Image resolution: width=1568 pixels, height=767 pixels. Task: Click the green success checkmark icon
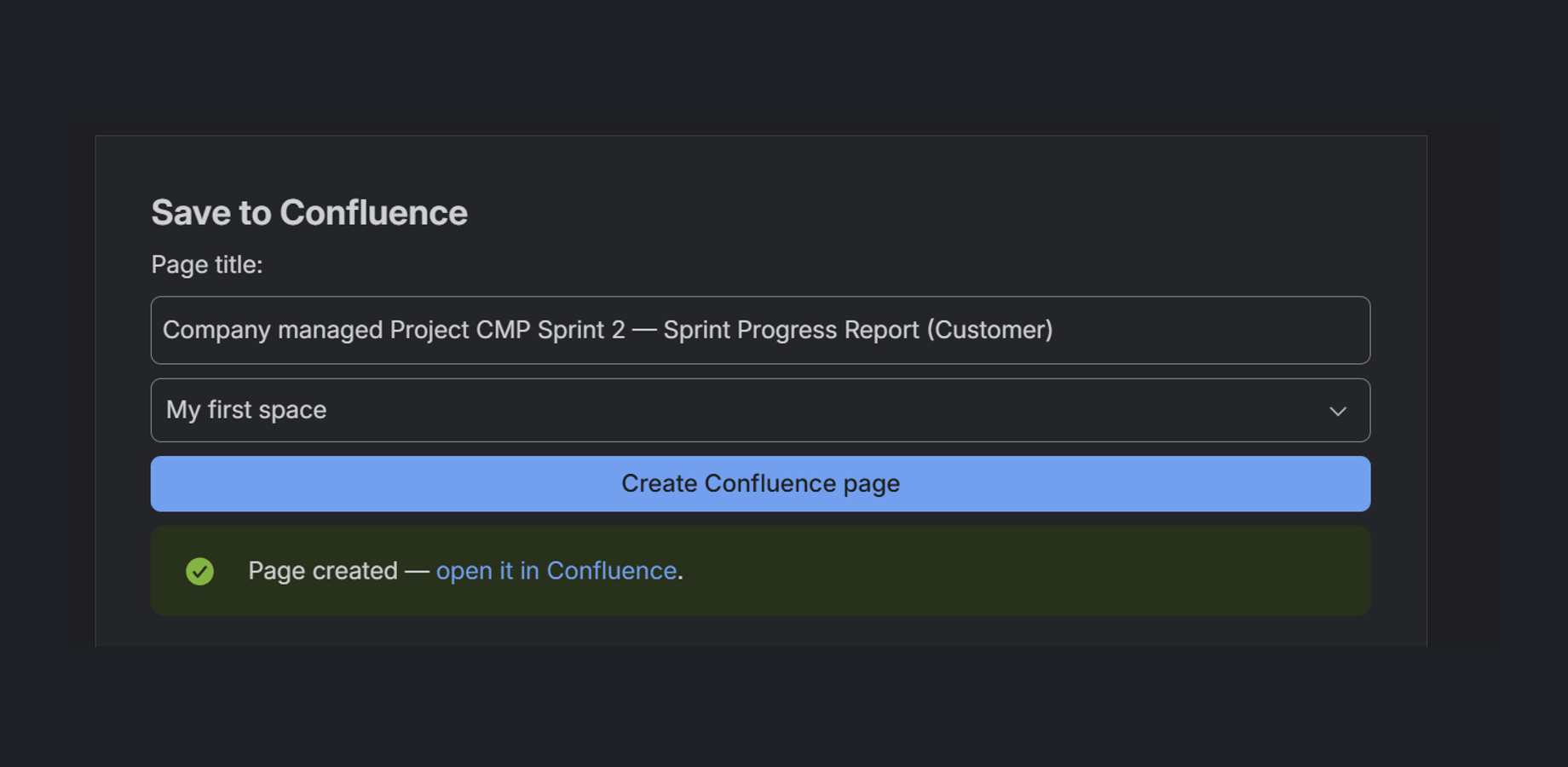[x=199, y=571]
